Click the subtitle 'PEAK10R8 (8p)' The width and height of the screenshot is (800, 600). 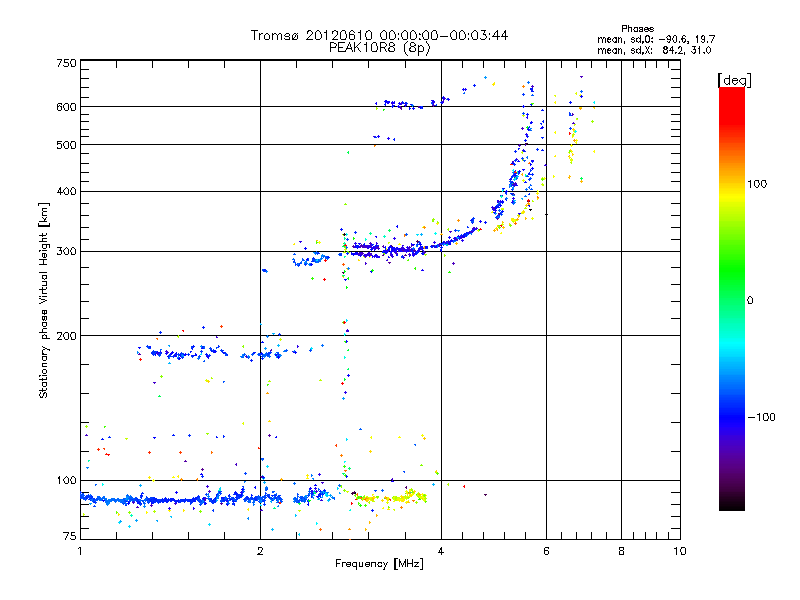(380, 48)
